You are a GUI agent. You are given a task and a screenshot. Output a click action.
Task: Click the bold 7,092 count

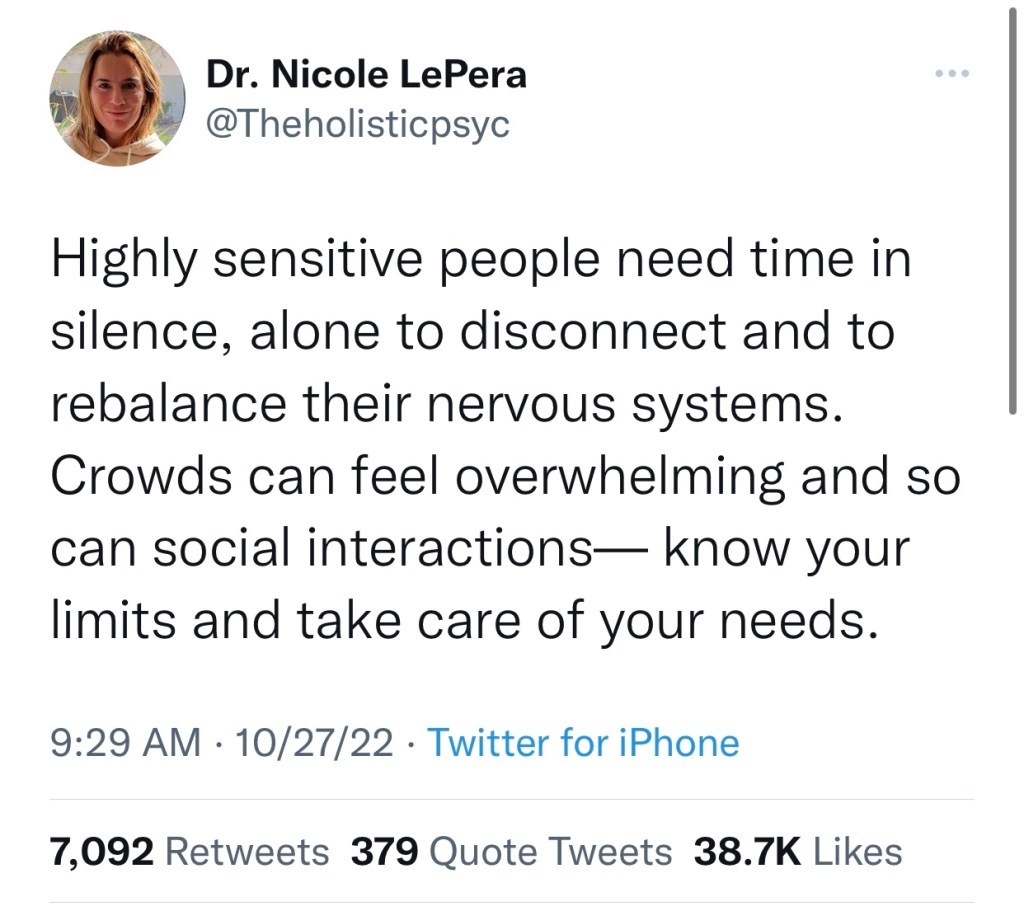pyautogui.click(x=102, y=851)
